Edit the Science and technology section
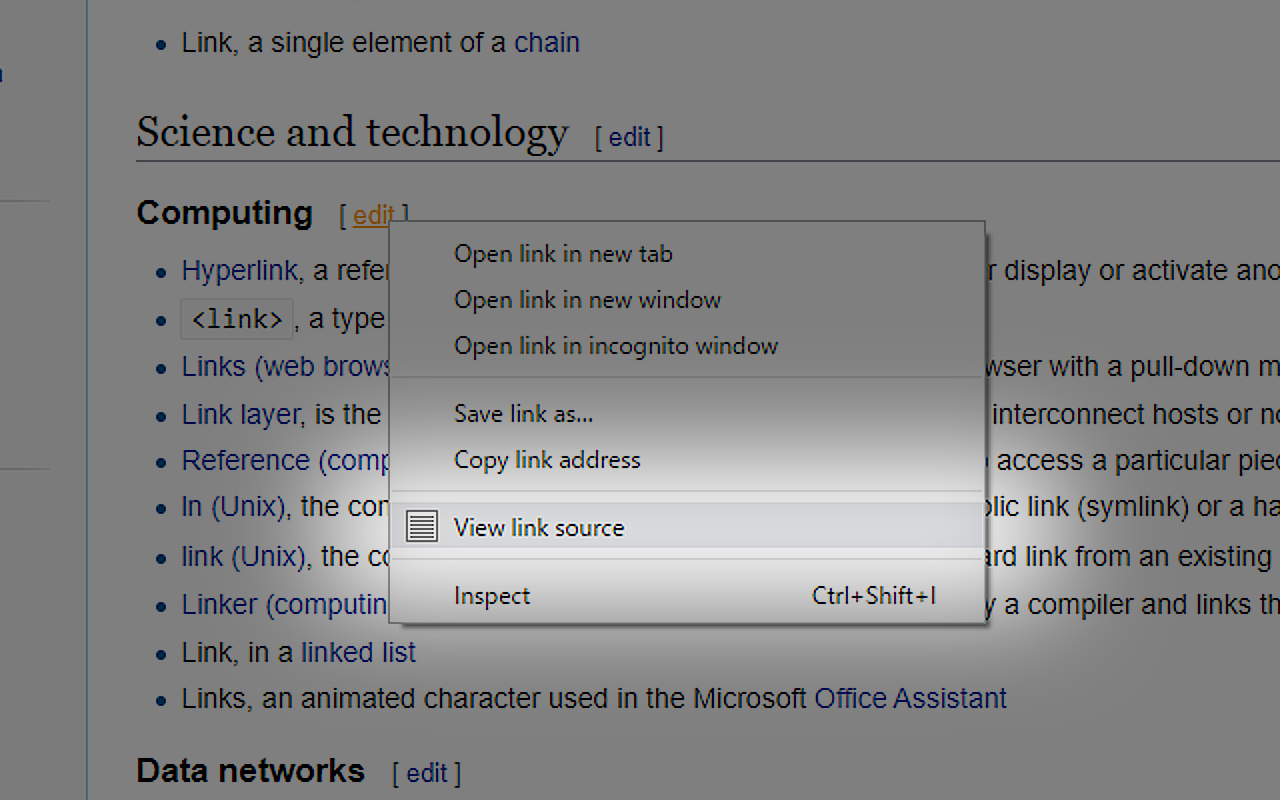1280x800 pixels. (628, 137)
